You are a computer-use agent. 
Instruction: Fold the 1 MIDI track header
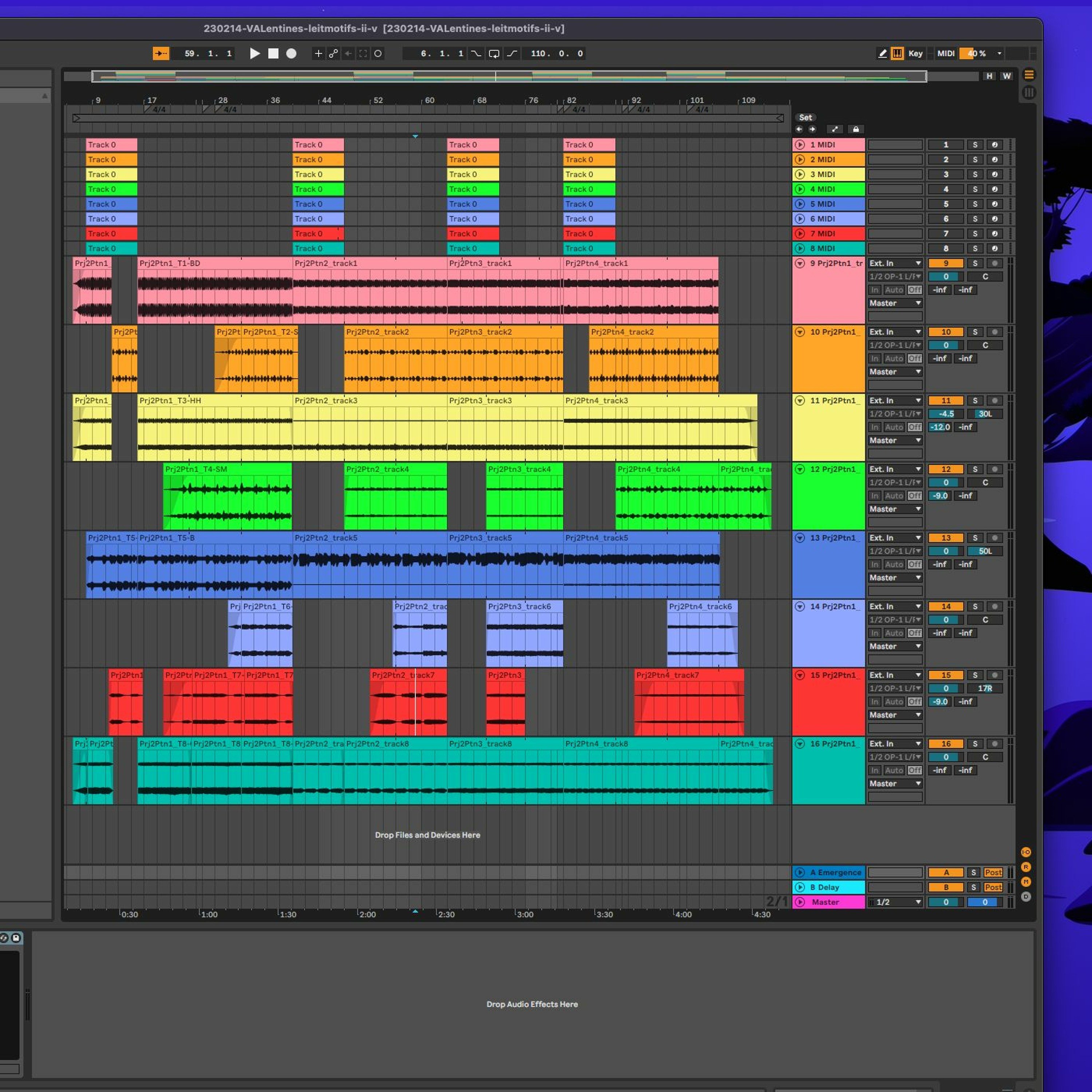[800, 145]
